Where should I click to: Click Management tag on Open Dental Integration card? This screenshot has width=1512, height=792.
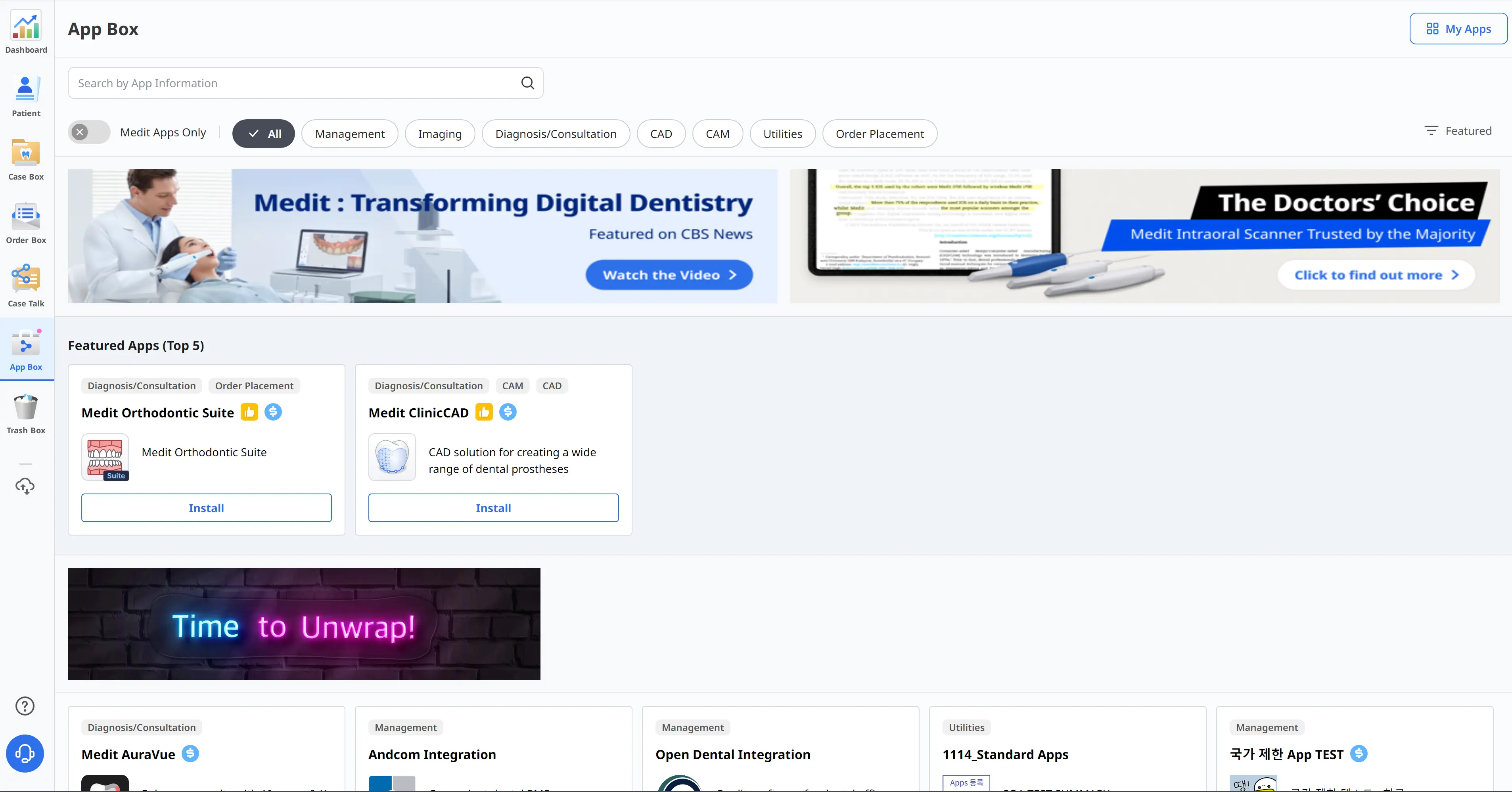pos(693,727)
